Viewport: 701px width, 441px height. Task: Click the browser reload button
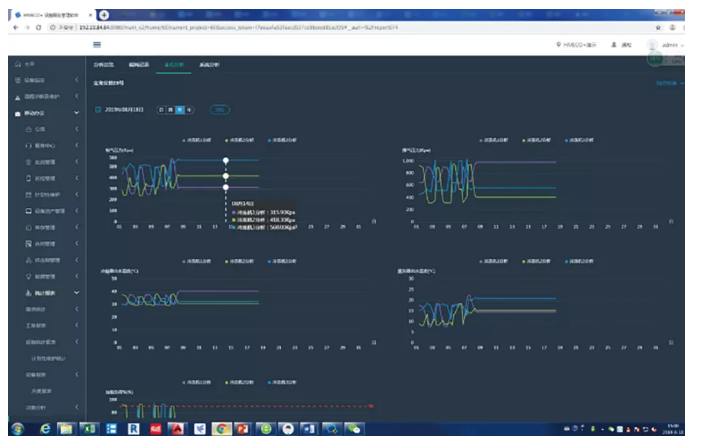pos(38,28)
